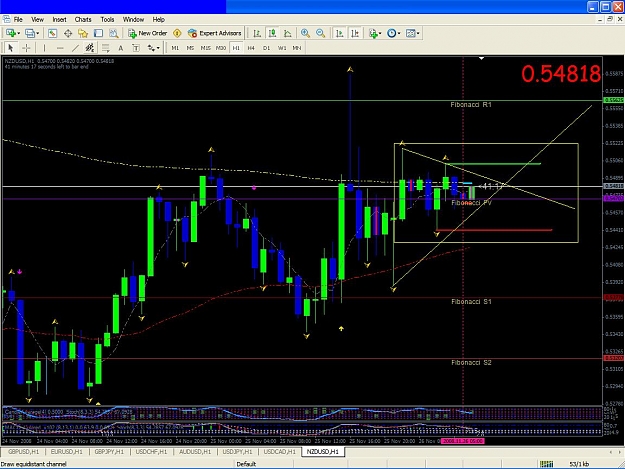The image size is (625, 469).
Task: Expand the New Chart dropdown arrow
Action: point(18,33)
